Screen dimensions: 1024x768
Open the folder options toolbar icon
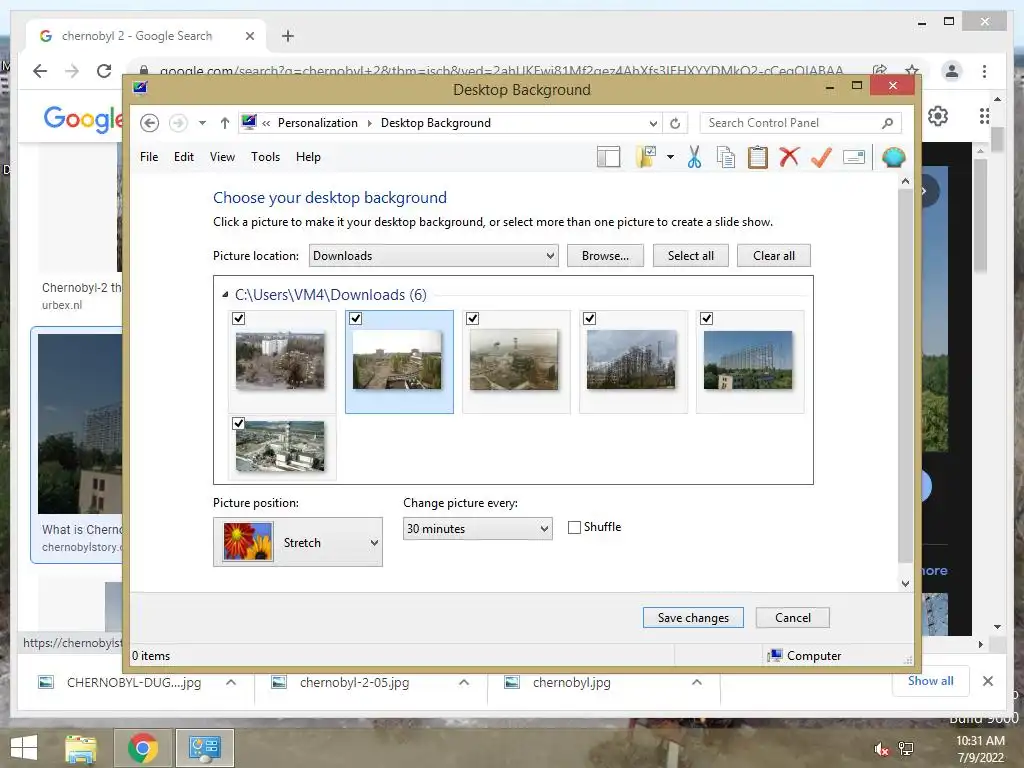(645, 157)
